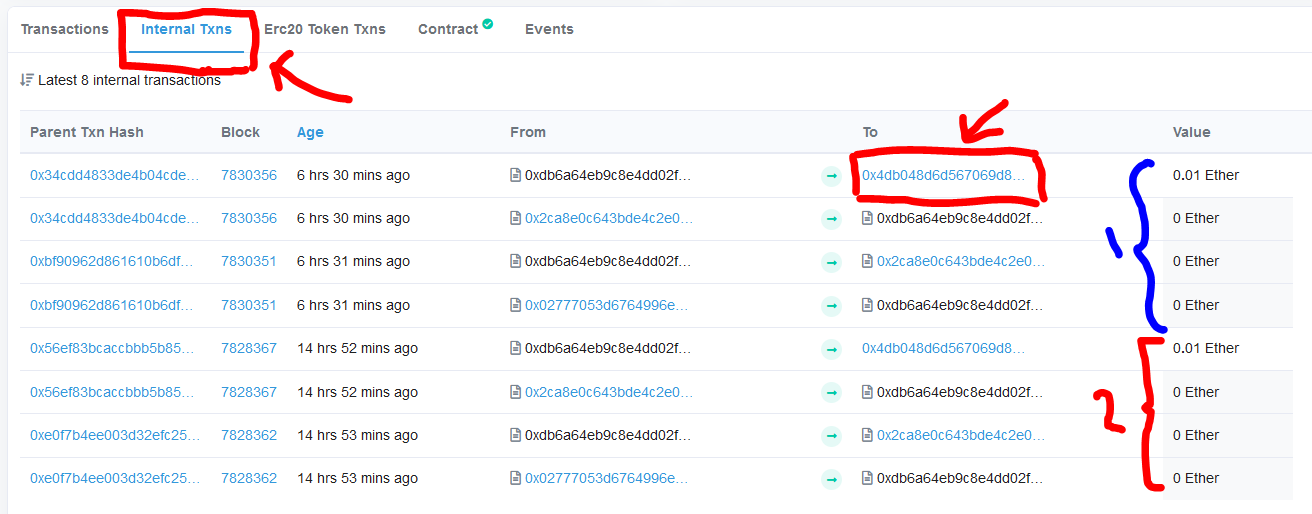Open block 7828362 in the row from 0x02777053d6764996e

coord(249,478)
